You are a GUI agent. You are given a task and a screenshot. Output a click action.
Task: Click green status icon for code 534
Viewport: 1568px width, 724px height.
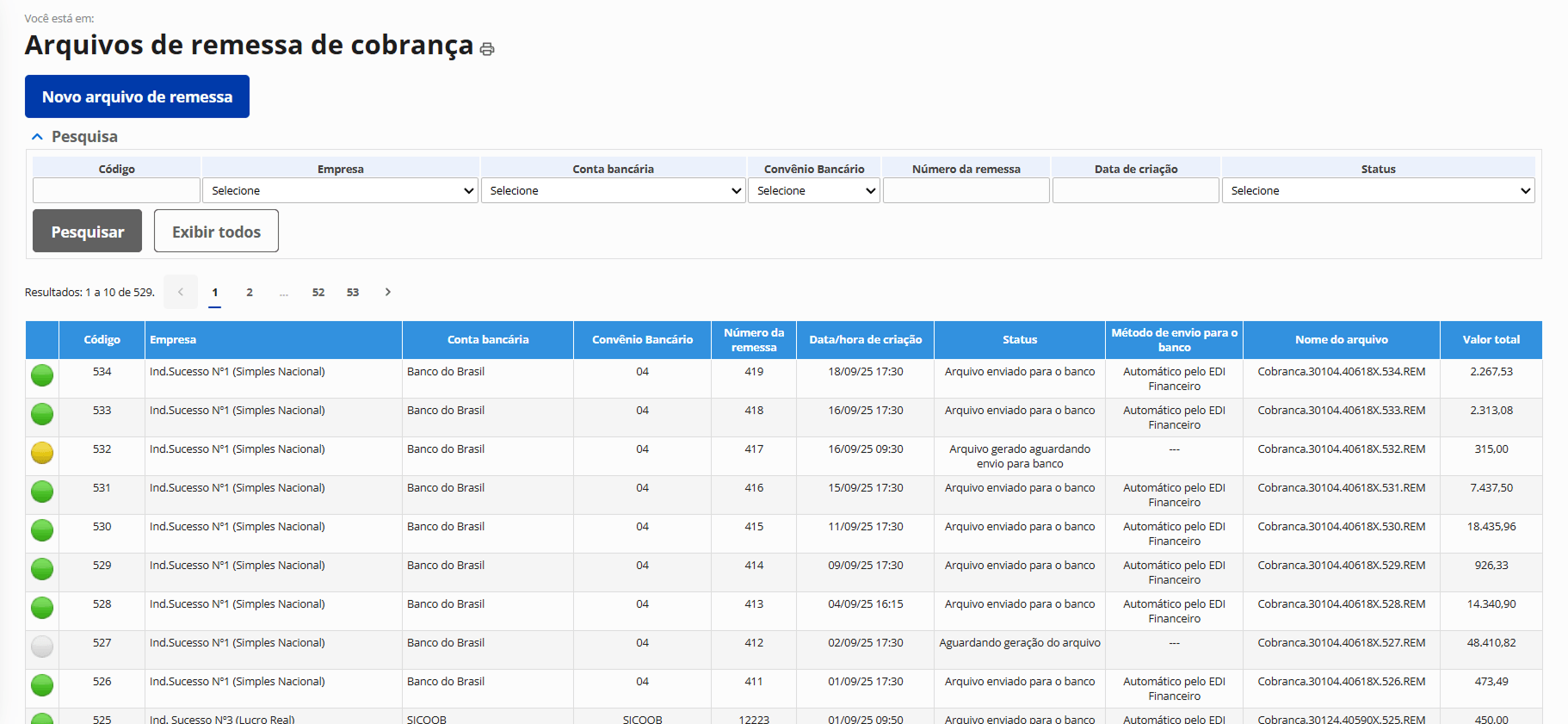[42, 375]
